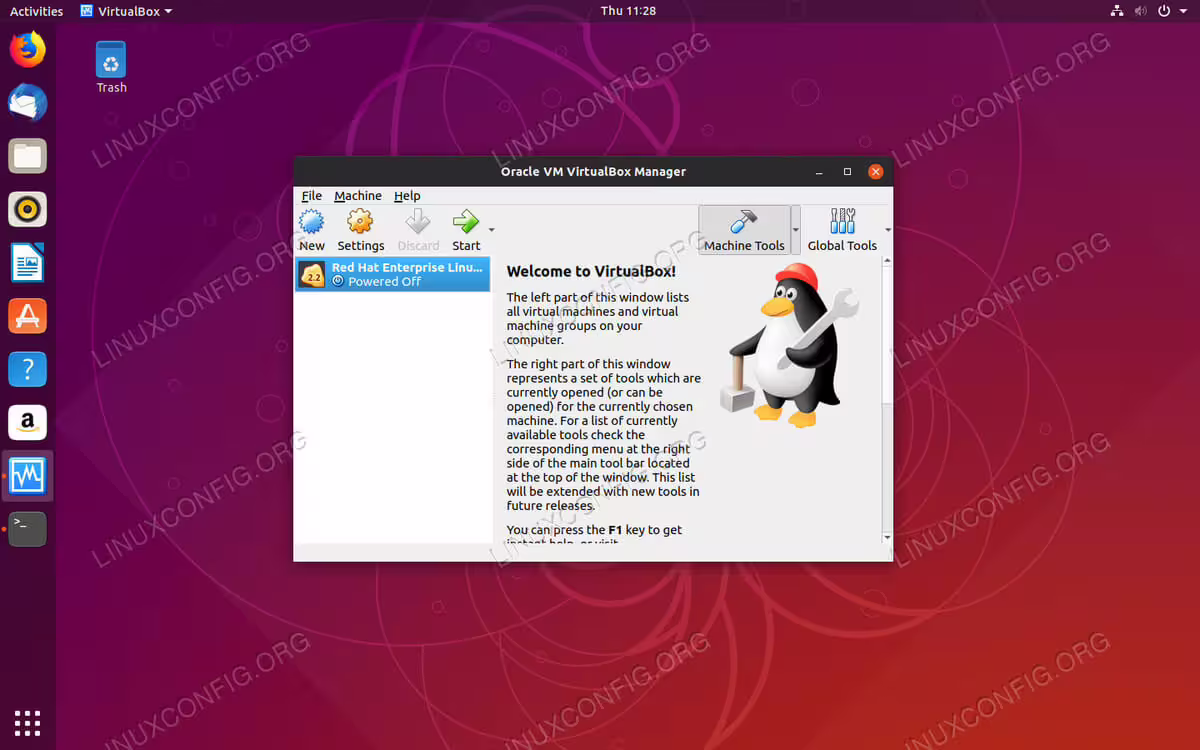Open the Machine Tools dropdown arrow
1200x750 pixels.
point(796,230)
